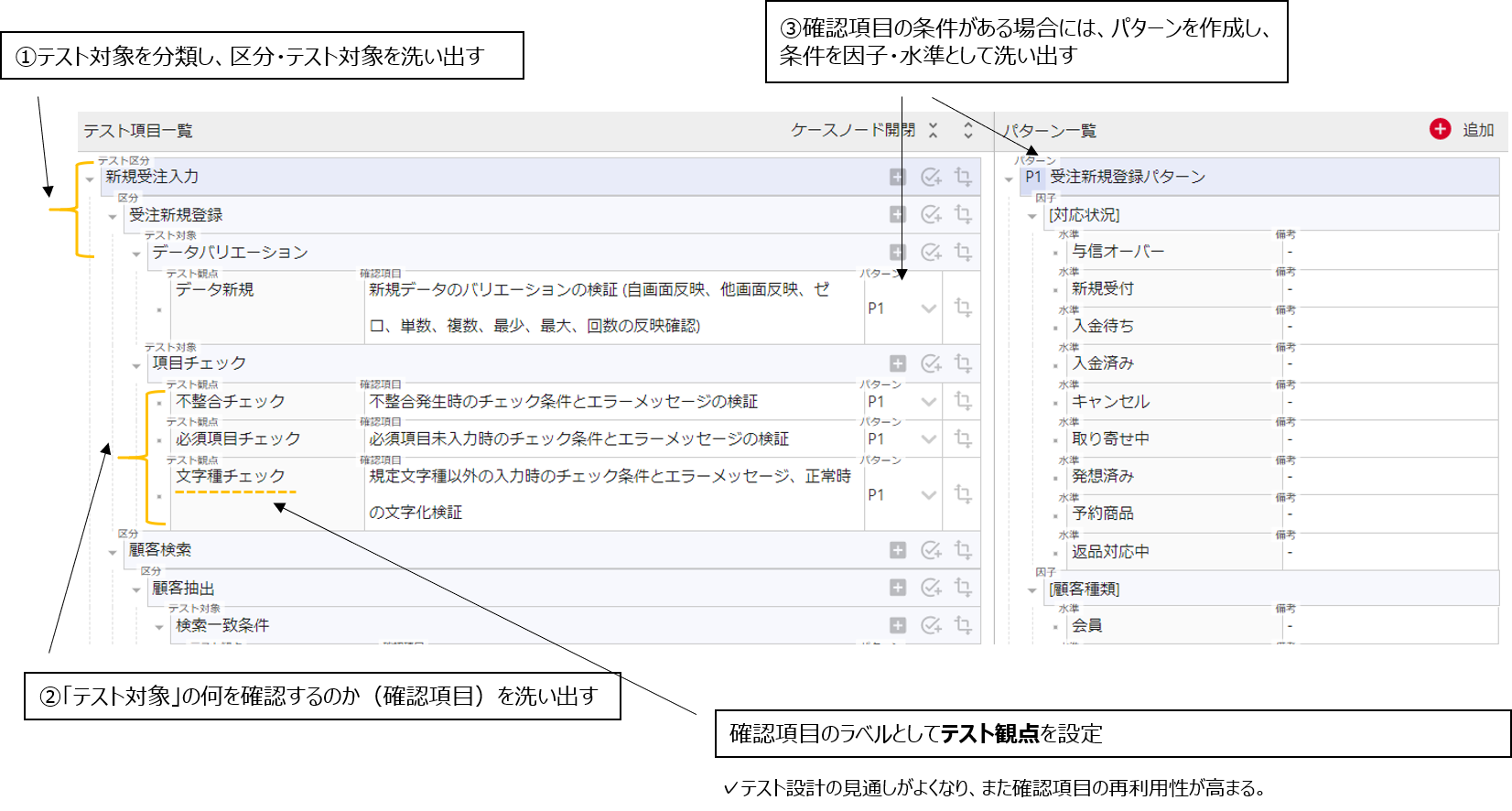Screen dimensions: 1512x811
Task: Click plus-square icon on データバリエーション row
Action: coord(898,252)
